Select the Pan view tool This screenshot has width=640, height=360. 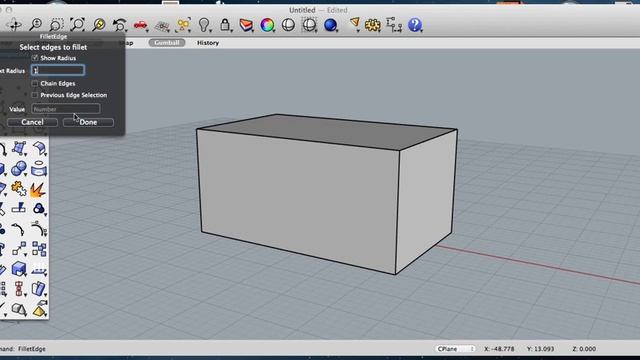tap(15, 25)
